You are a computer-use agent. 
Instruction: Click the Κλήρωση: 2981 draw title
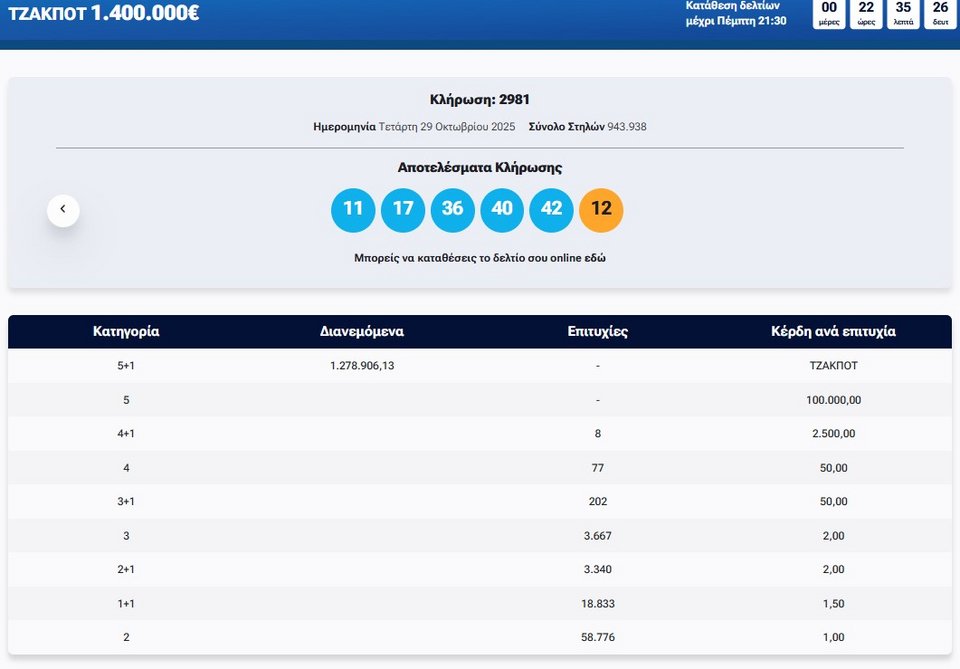(479, 100)
